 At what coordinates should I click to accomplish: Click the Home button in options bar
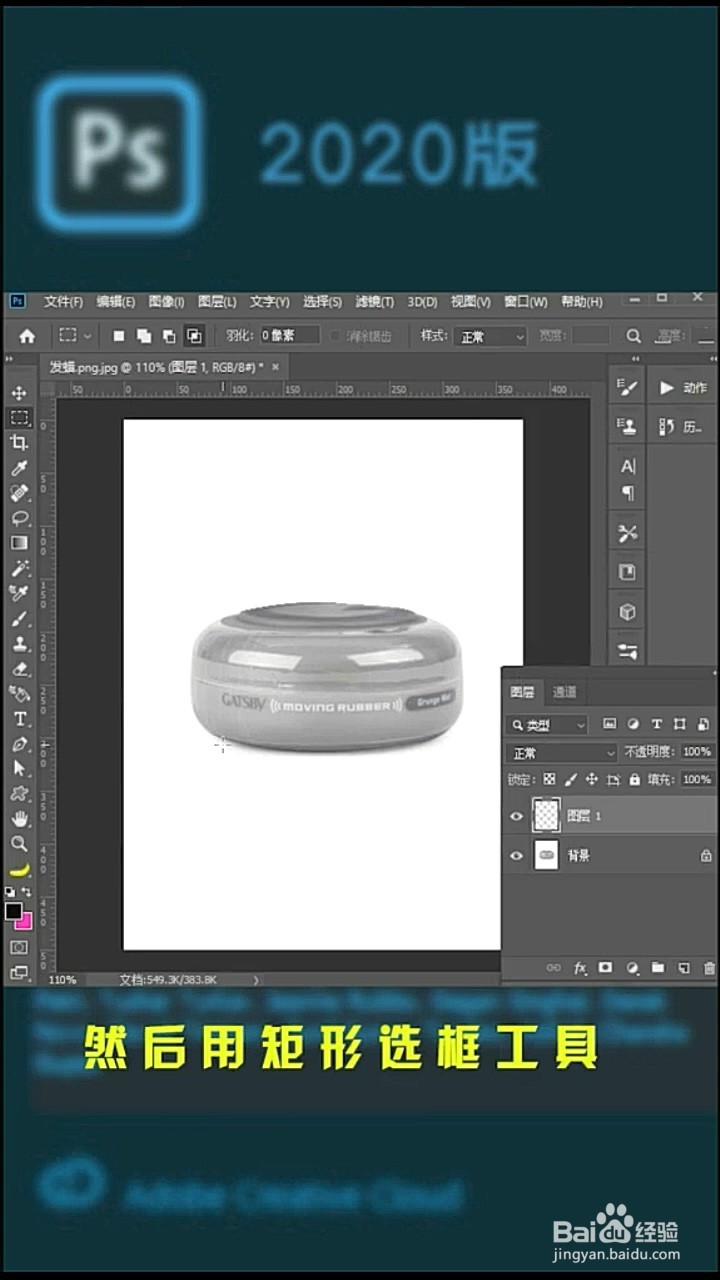click(27, 336)
